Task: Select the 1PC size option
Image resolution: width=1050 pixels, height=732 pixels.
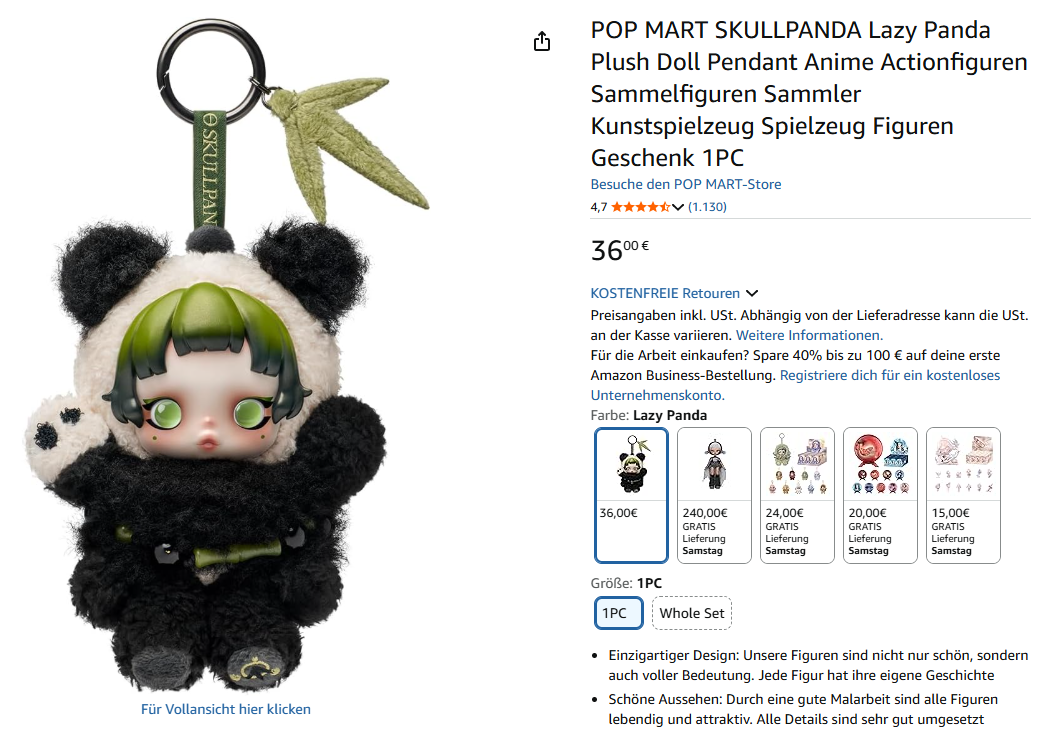Action: click(x=619, y=613)
